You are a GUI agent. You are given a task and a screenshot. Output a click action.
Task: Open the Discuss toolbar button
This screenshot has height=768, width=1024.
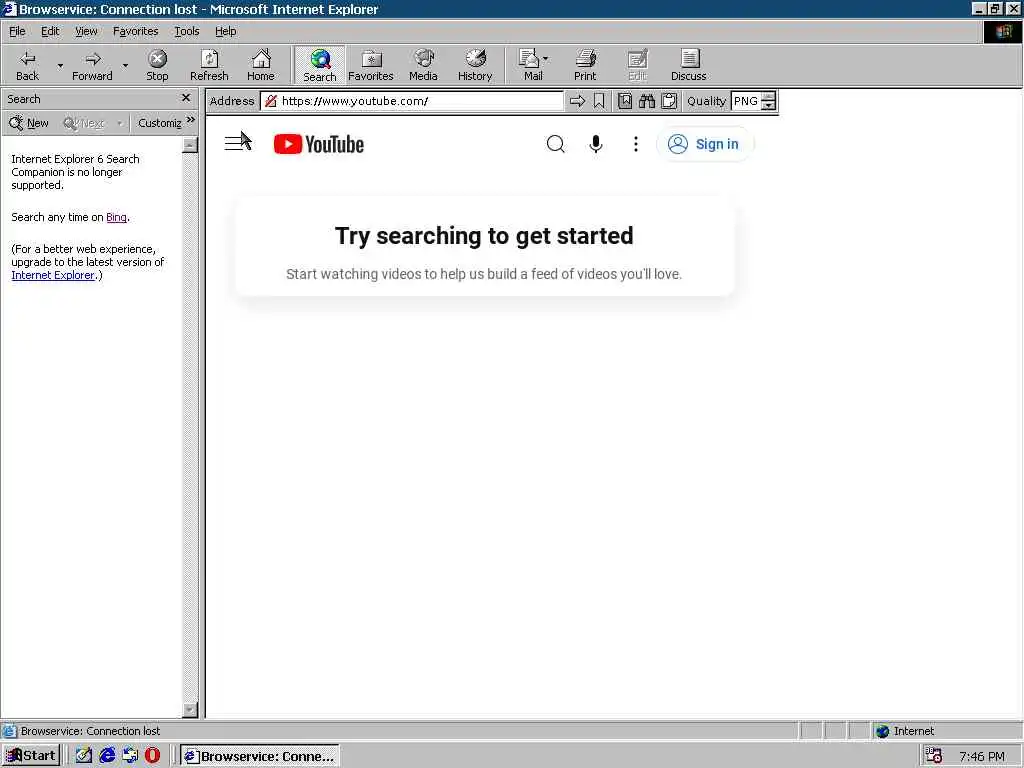pyautogui.click(x=688, y=65)
